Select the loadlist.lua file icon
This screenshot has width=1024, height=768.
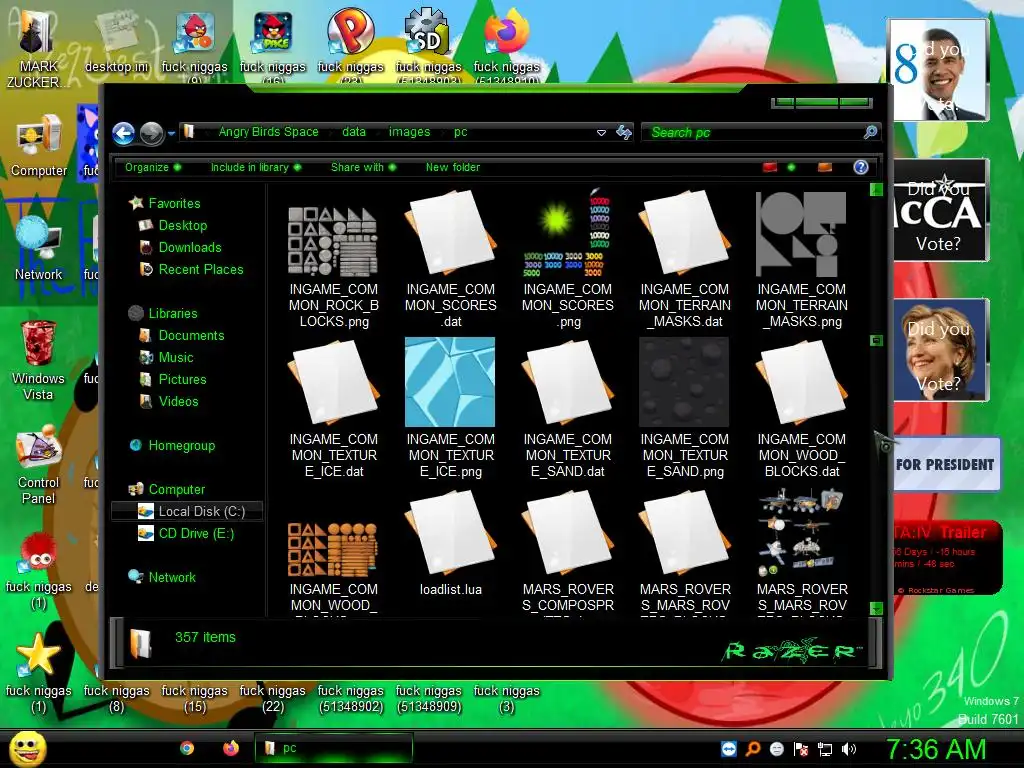point(451,532)
